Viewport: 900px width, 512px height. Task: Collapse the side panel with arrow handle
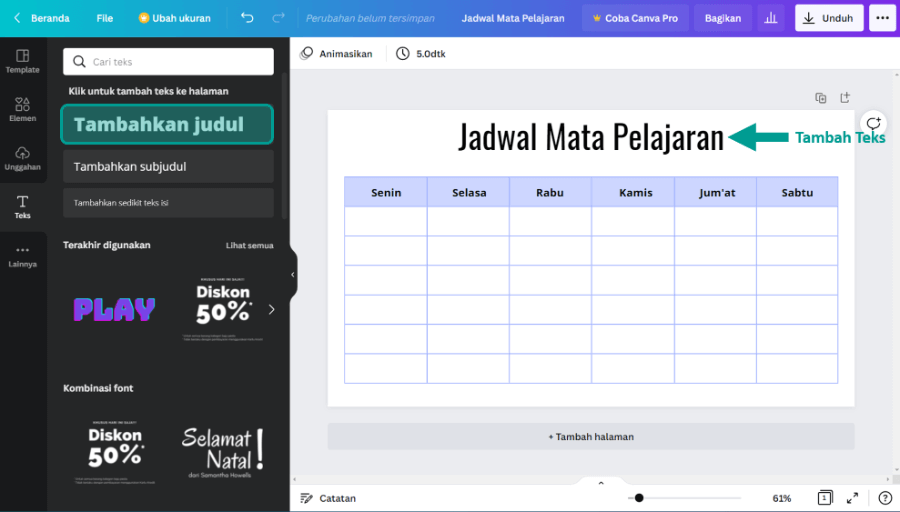[x=293, y=275]
